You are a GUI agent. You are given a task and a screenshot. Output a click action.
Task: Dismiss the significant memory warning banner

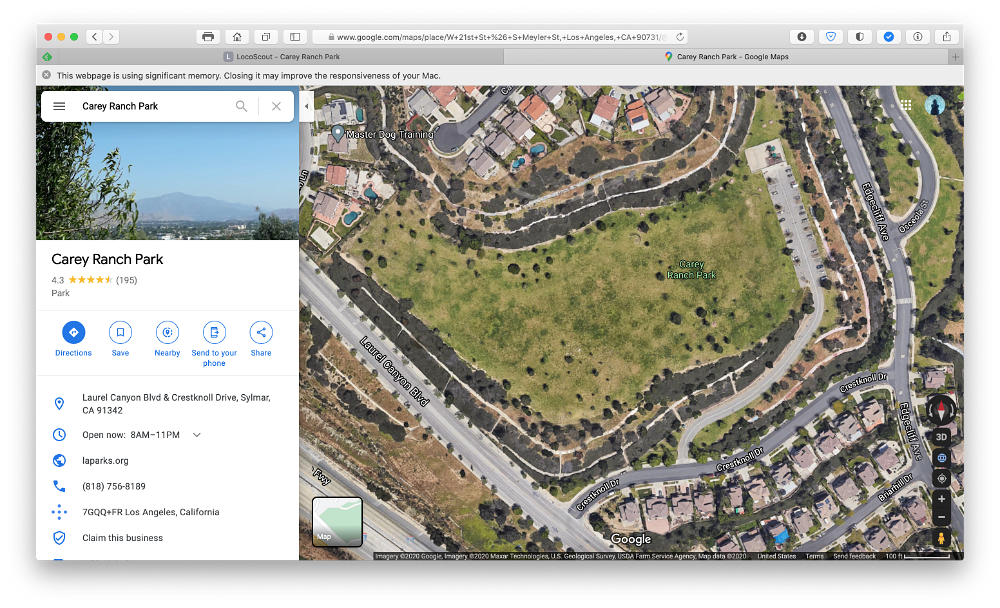47,75
